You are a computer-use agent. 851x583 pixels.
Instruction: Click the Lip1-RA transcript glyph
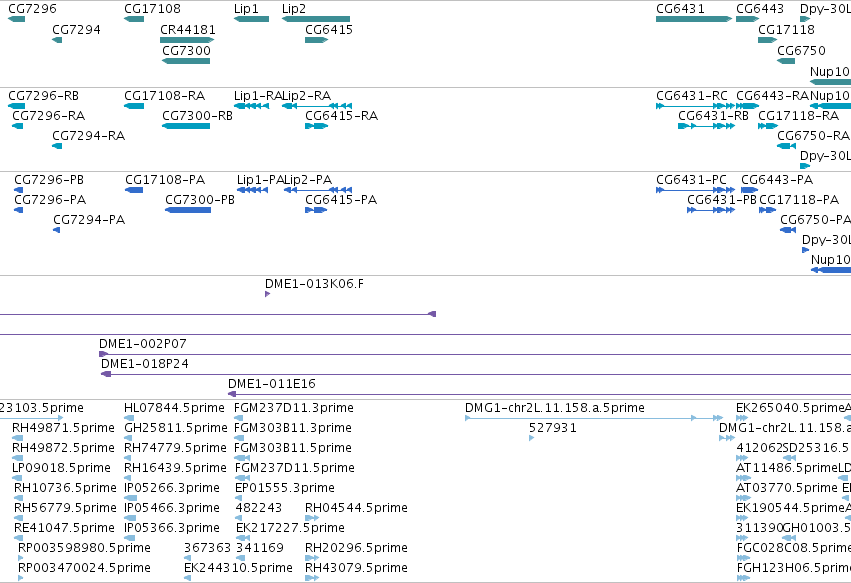click(x=251, y=106)
